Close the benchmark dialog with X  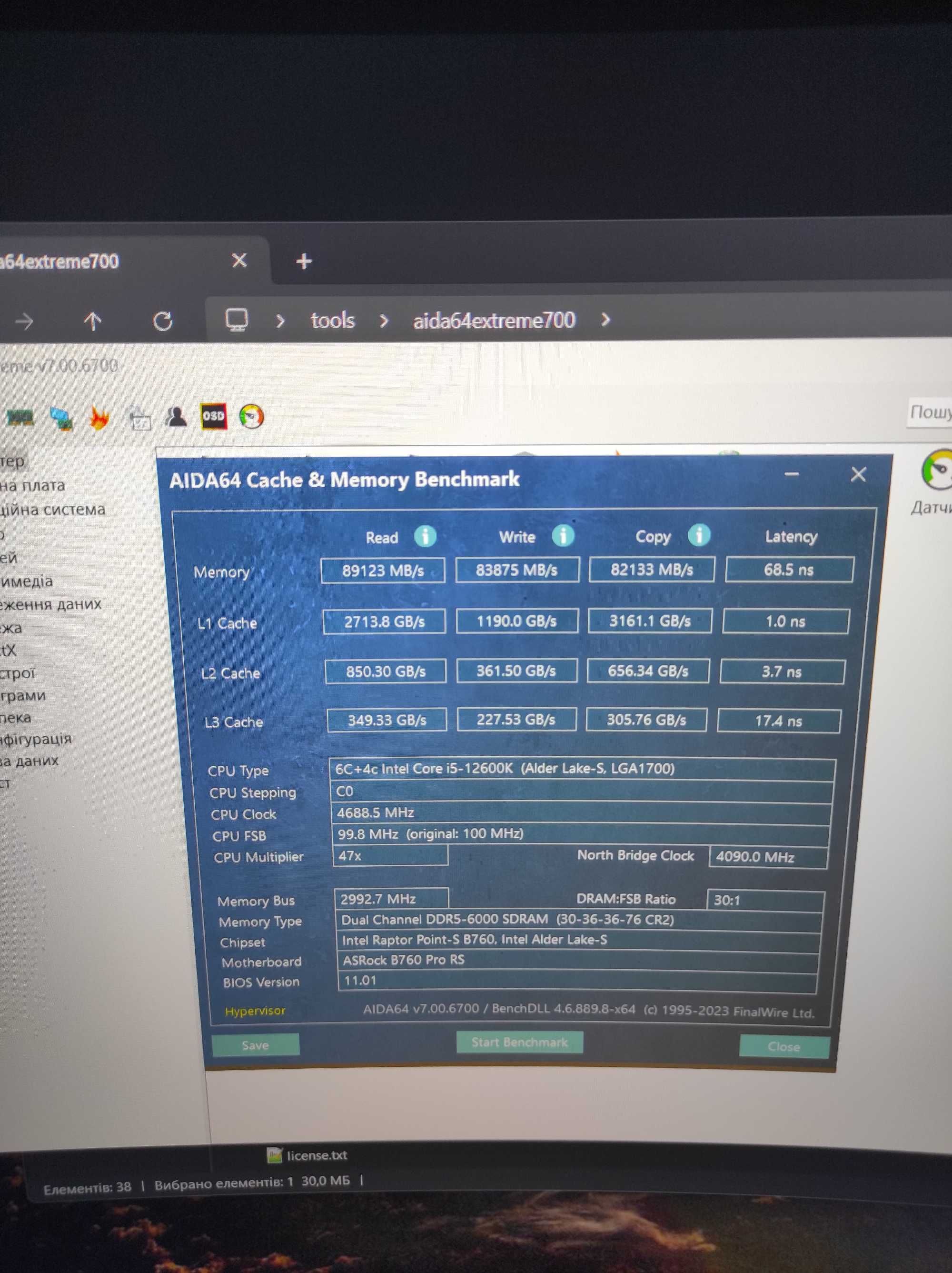(x=858, y=475)
